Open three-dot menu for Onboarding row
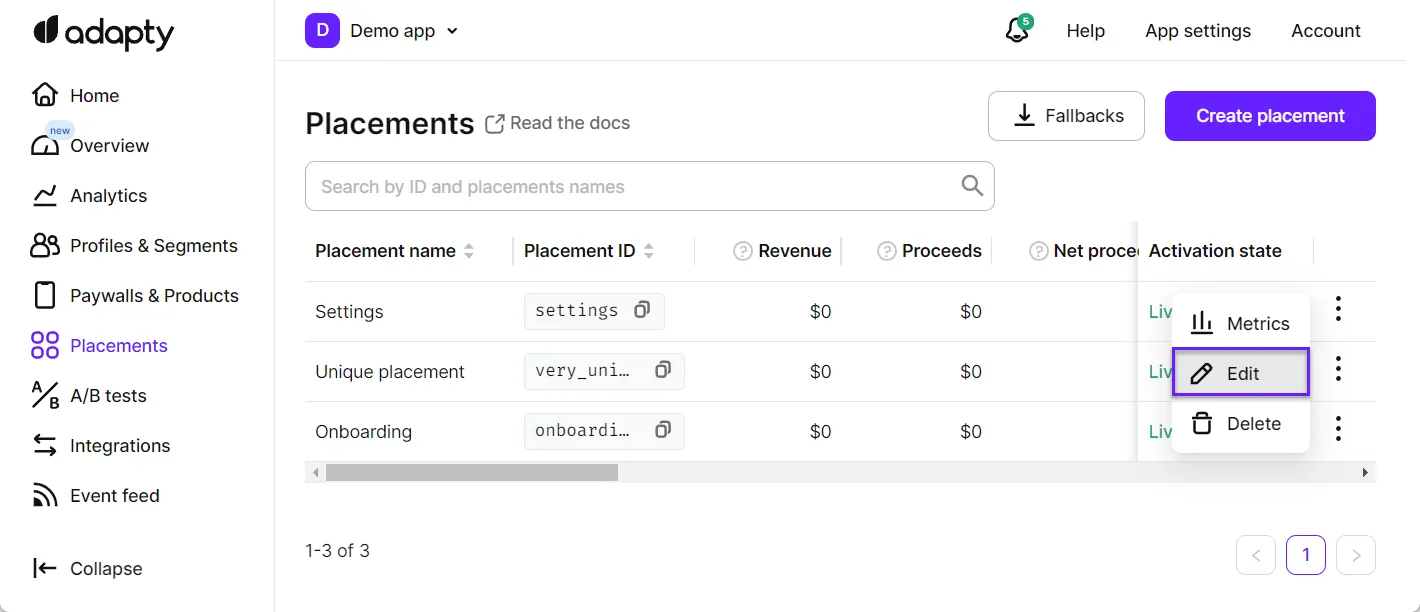This screenshot has height=612, width=1420. (1338, 430)
